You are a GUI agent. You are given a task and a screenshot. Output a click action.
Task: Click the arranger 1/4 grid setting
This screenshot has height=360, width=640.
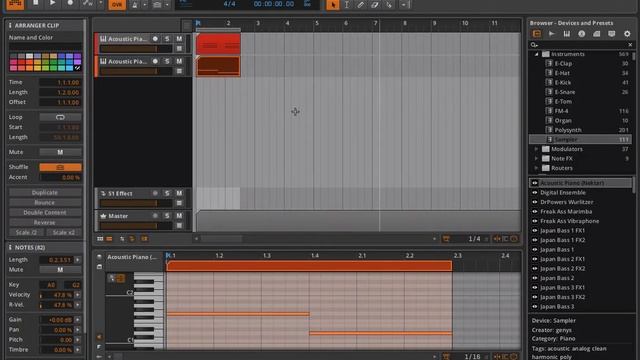click(474, 239)
